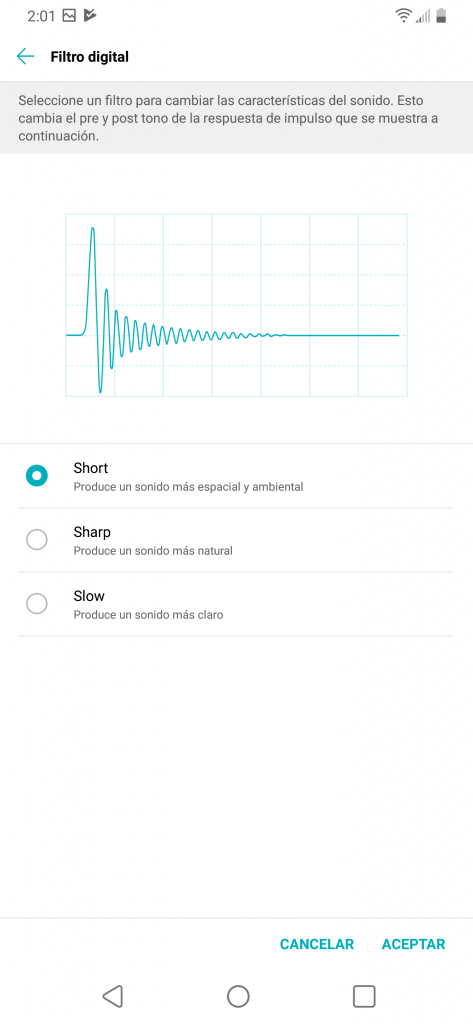This screenshot has height=1024, width=473.
Task: Select the Sharp filter radio button
Action: point(37,540)
